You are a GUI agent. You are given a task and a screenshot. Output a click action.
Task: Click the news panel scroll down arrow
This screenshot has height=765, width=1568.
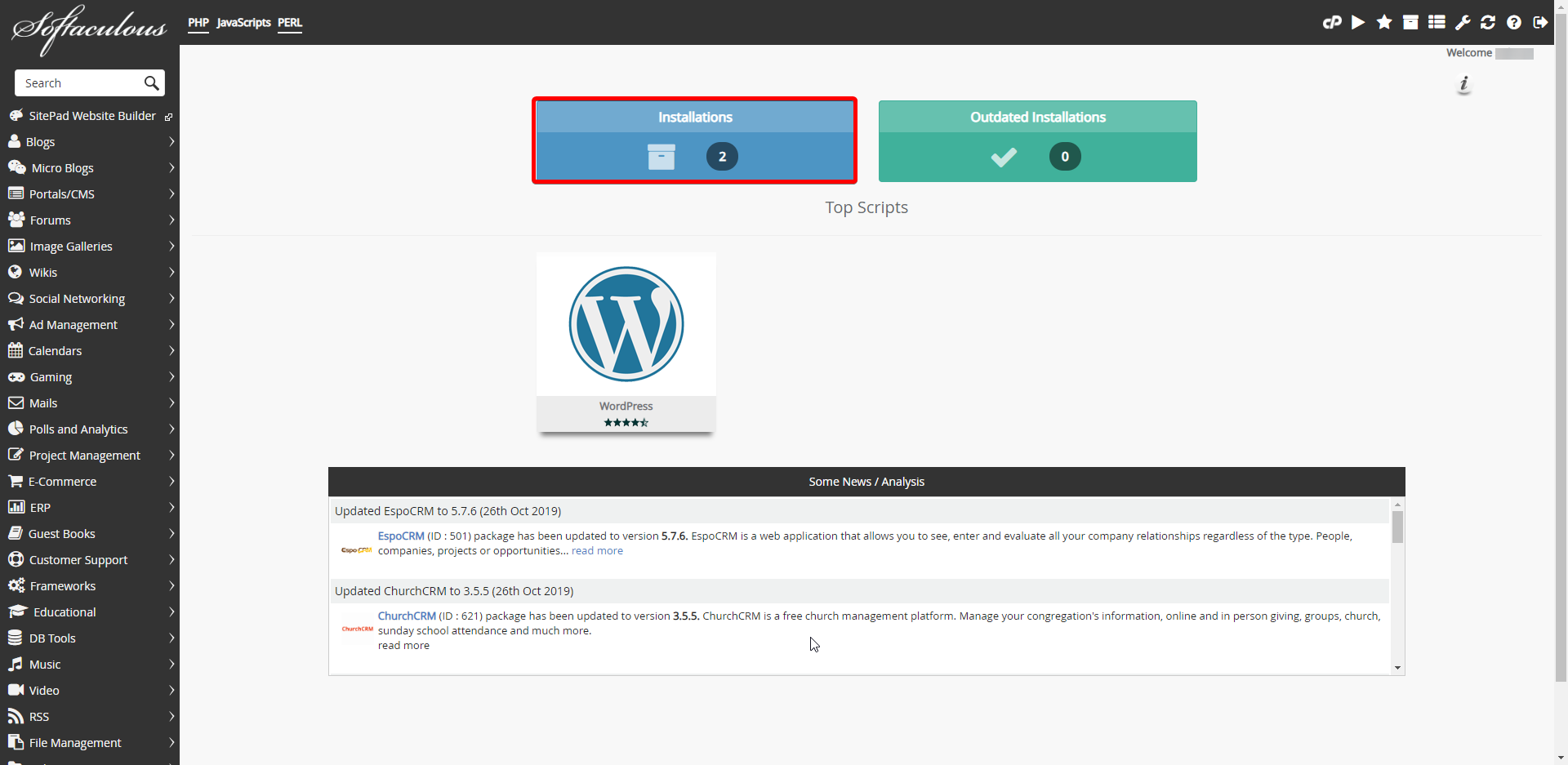point(1397,668)
